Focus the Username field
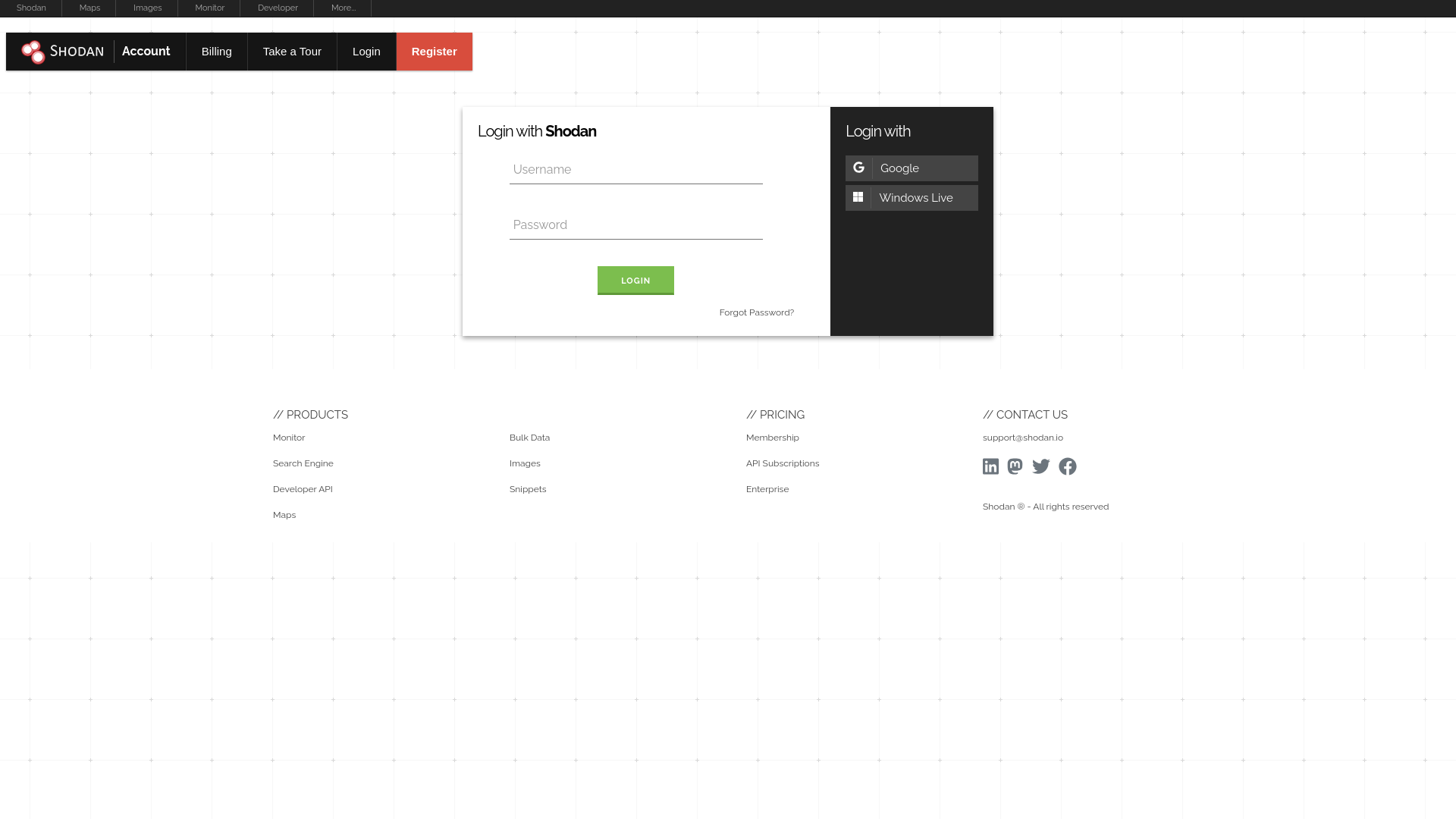 pyautogui.click(x=636, y=170)
